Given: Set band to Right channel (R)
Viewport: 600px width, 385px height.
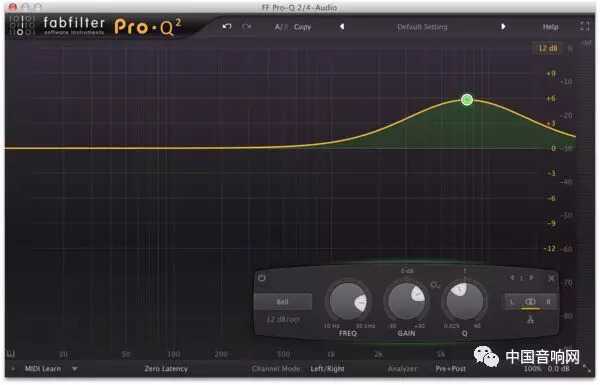Looking at the screenshot, I should [548, 302].
